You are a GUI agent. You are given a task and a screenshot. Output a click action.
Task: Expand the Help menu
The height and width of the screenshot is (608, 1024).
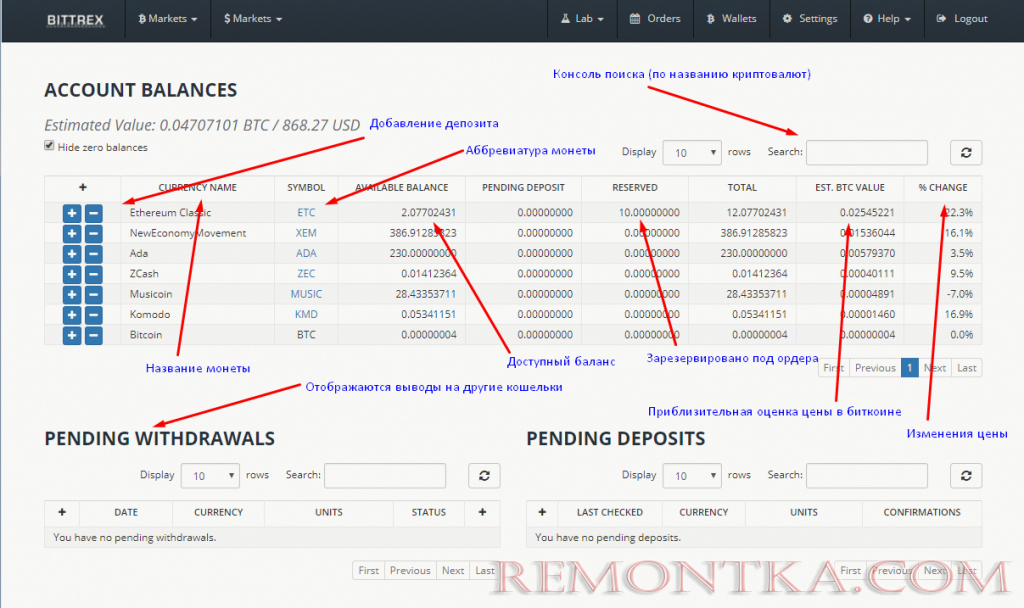click(x=887, y=19)
